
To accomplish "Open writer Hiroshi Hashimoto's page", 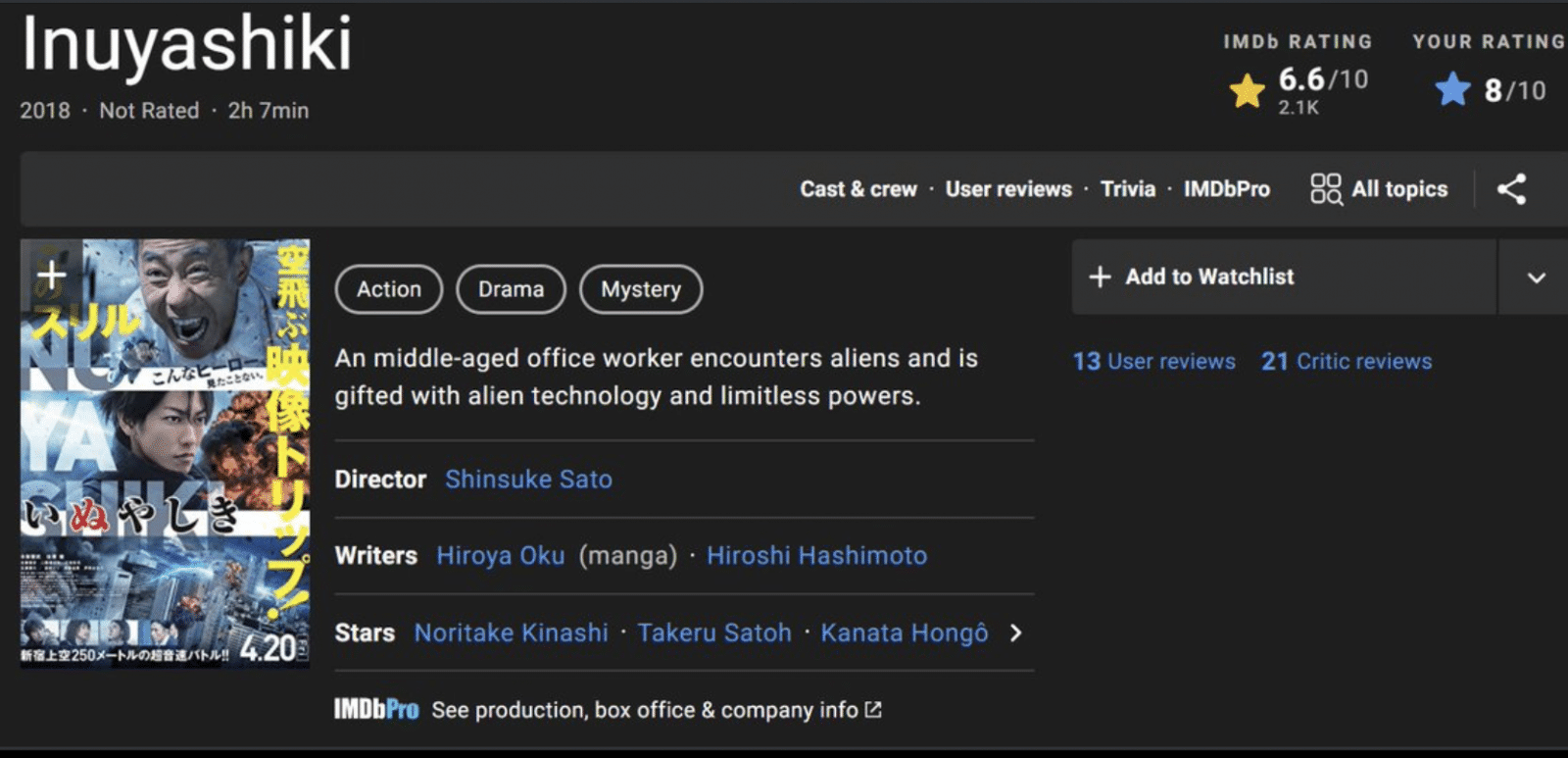I will [816, 556].
